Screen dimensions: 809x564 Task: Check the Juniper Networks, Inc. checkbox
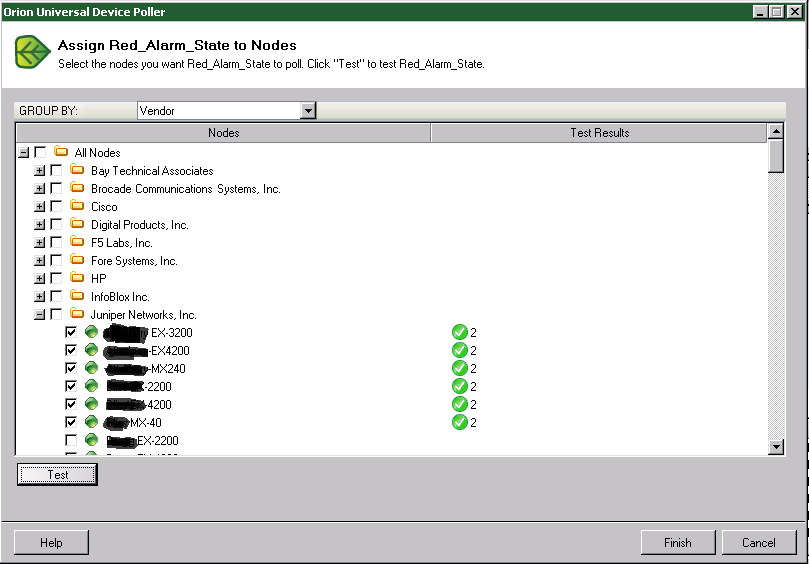click(x=56, y=314)
